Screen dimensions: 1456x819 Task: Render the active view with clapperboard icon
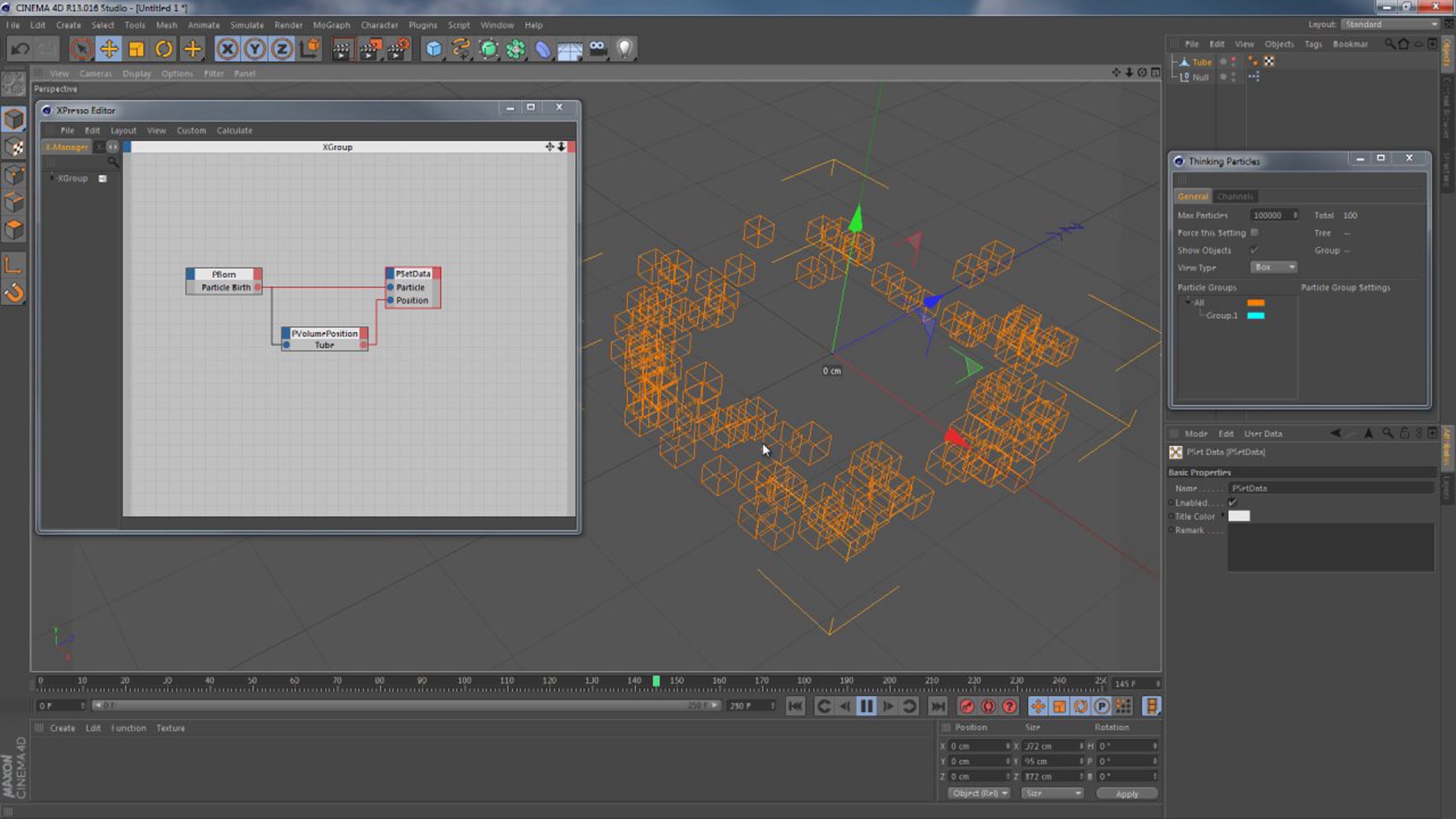point(342,49)
